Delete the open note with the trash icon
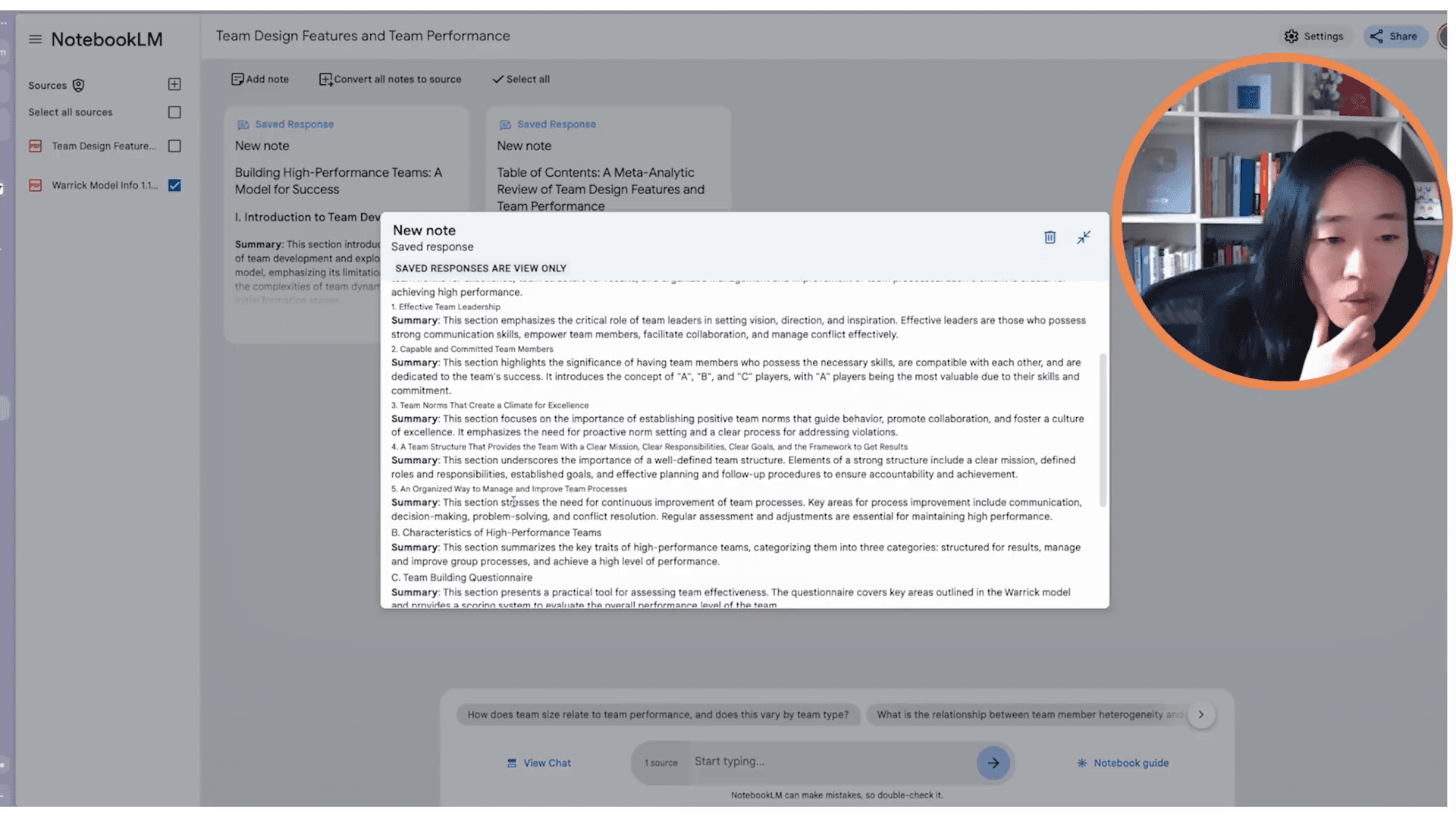1456x819 pixels. (1050, 238)
